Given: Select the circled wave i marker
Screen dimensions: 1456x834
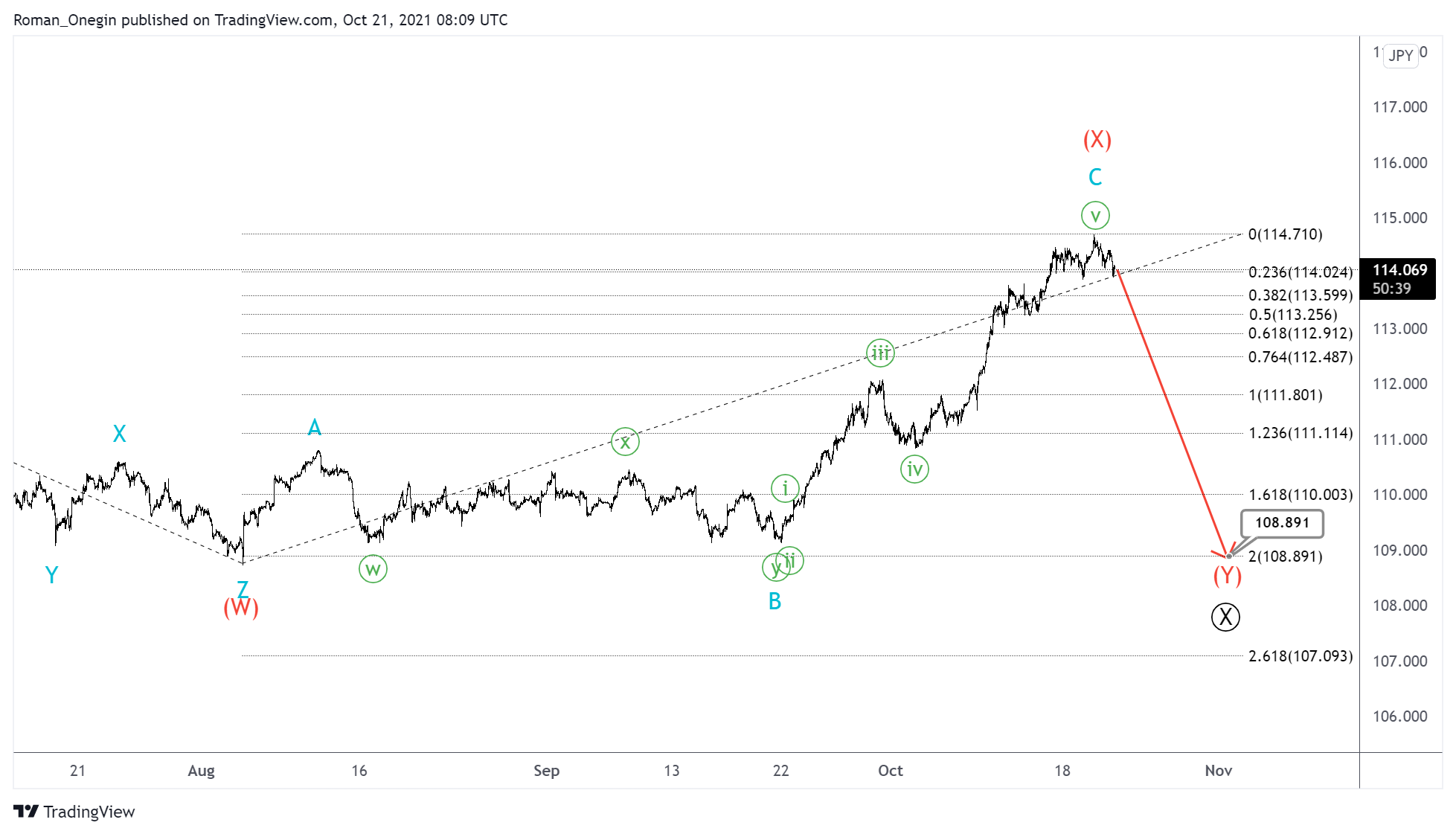Looking at the screenshot, I should 785,488.
